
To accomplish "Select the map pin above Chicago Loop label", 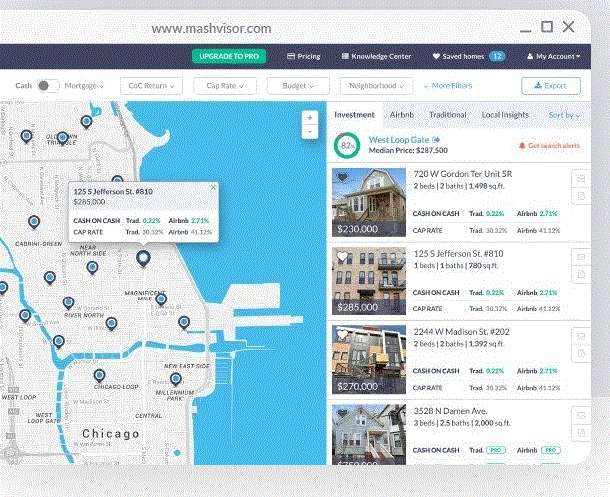I will tap(100, 376).
